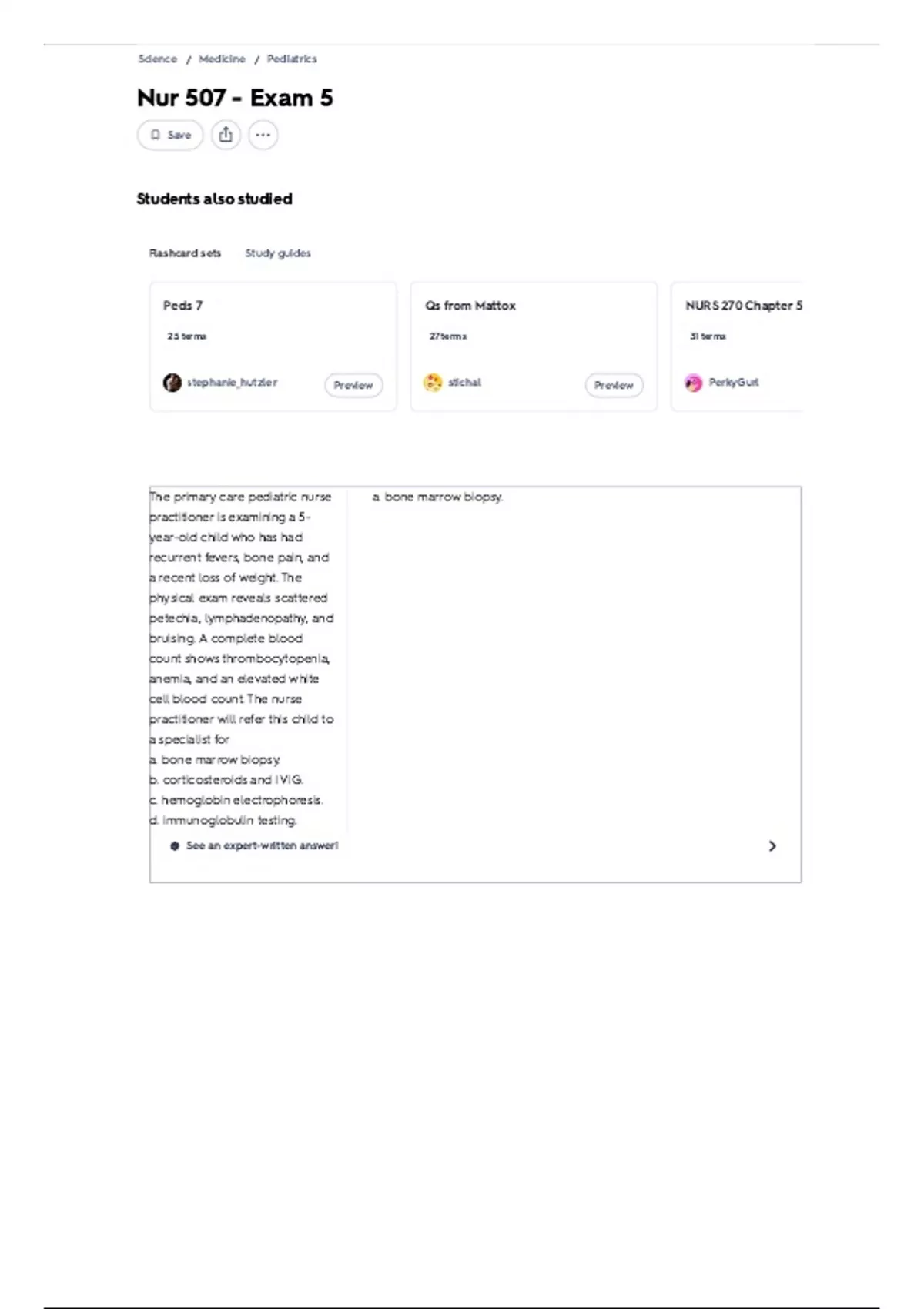Open Qs from Mattox set title
This screenshot has width=924, height=1309.
[470, 306]
